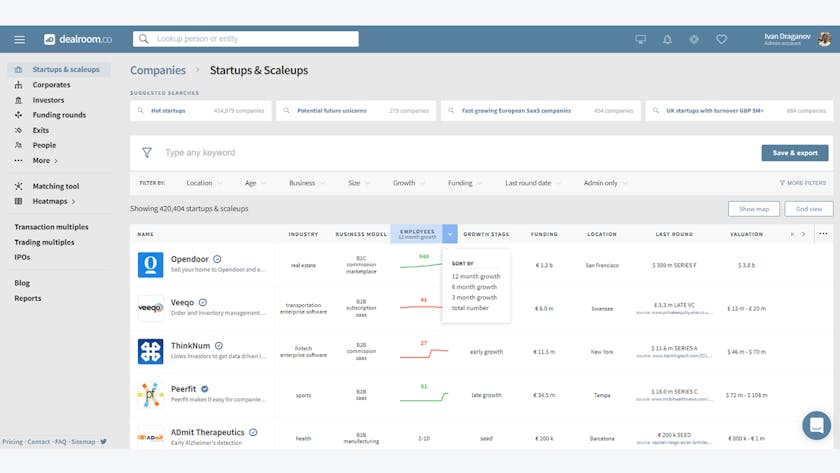Open the Funding filter dropdown

click(465, 183)
